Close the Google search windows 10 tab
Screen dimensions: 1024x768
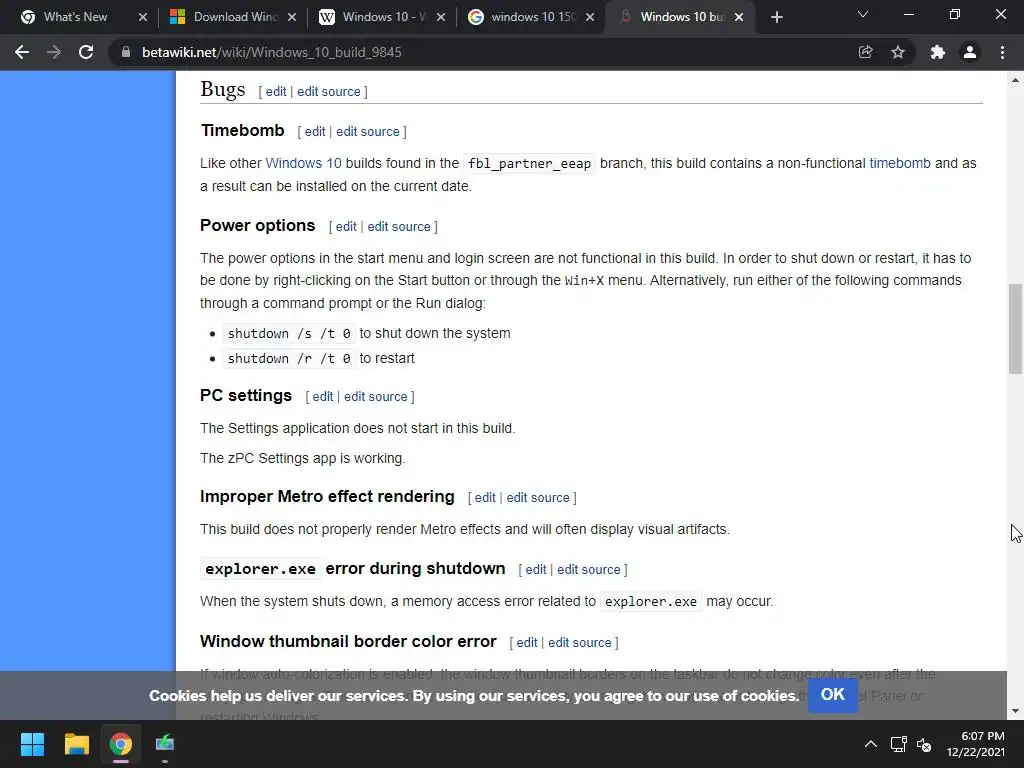click(x=590, y=17)
